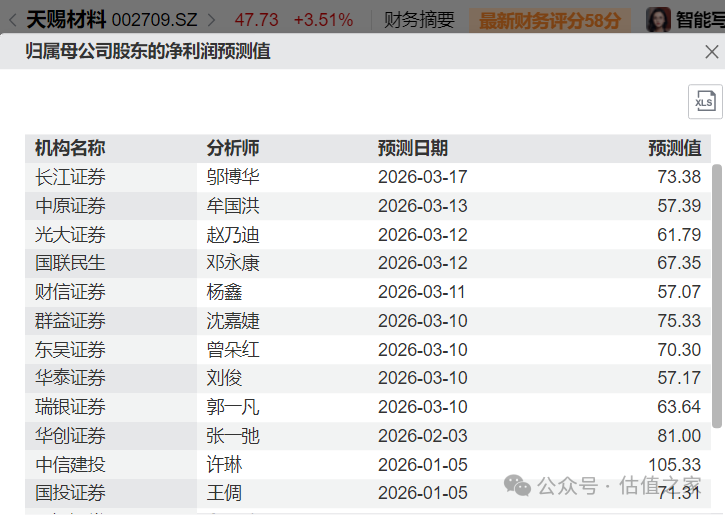
Task: Sort by 机构名称 column header
Action: 70,148
